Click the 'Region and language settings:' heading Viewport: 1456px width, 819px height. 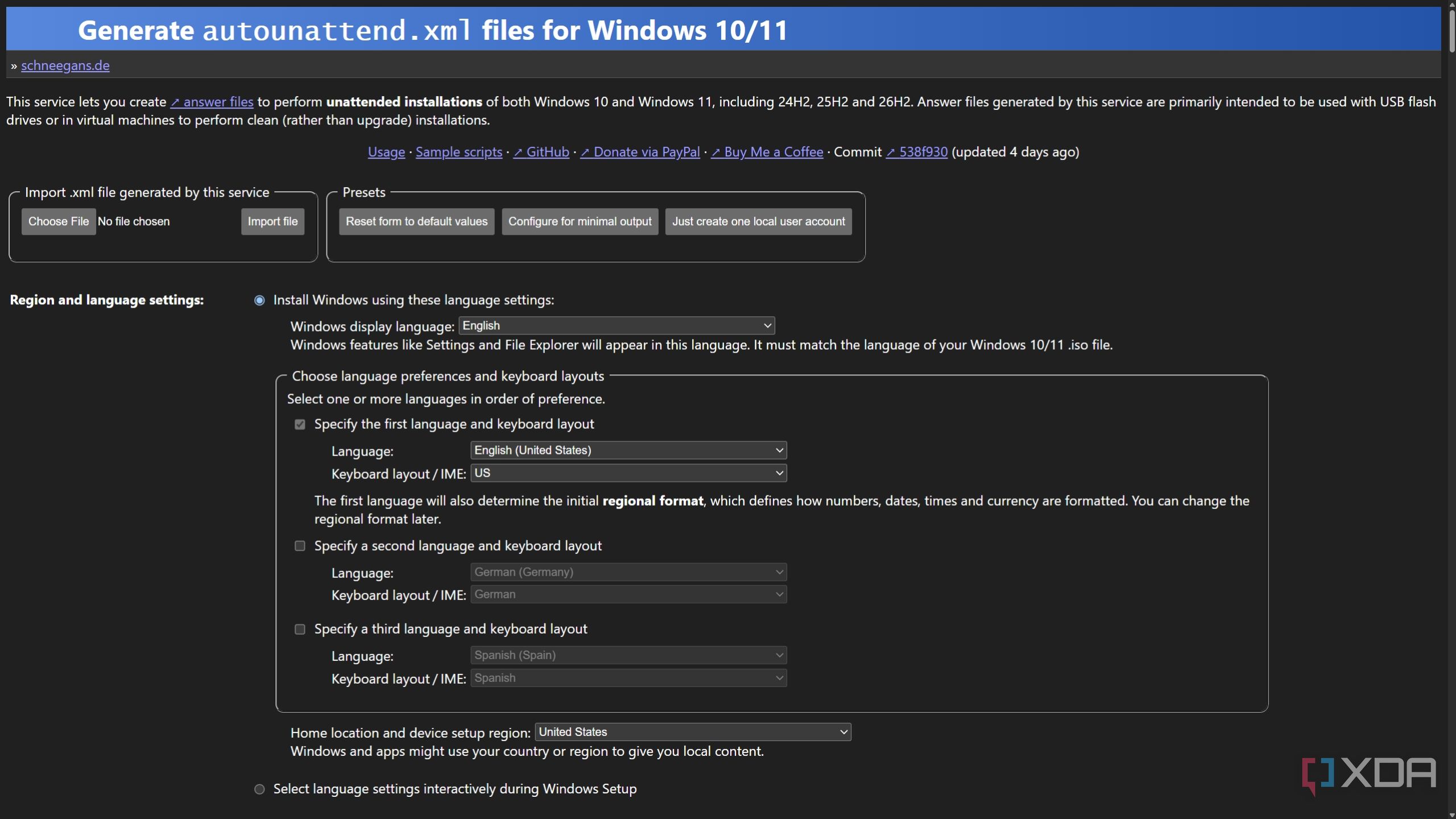(107, 300)
